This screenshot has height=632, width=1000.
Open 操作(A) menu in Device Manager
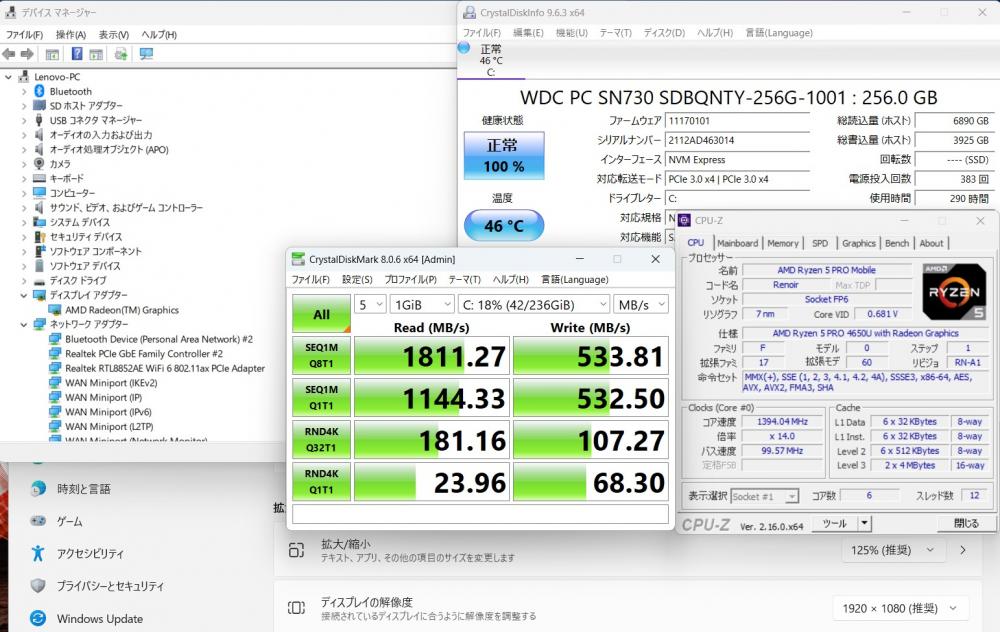71,34
